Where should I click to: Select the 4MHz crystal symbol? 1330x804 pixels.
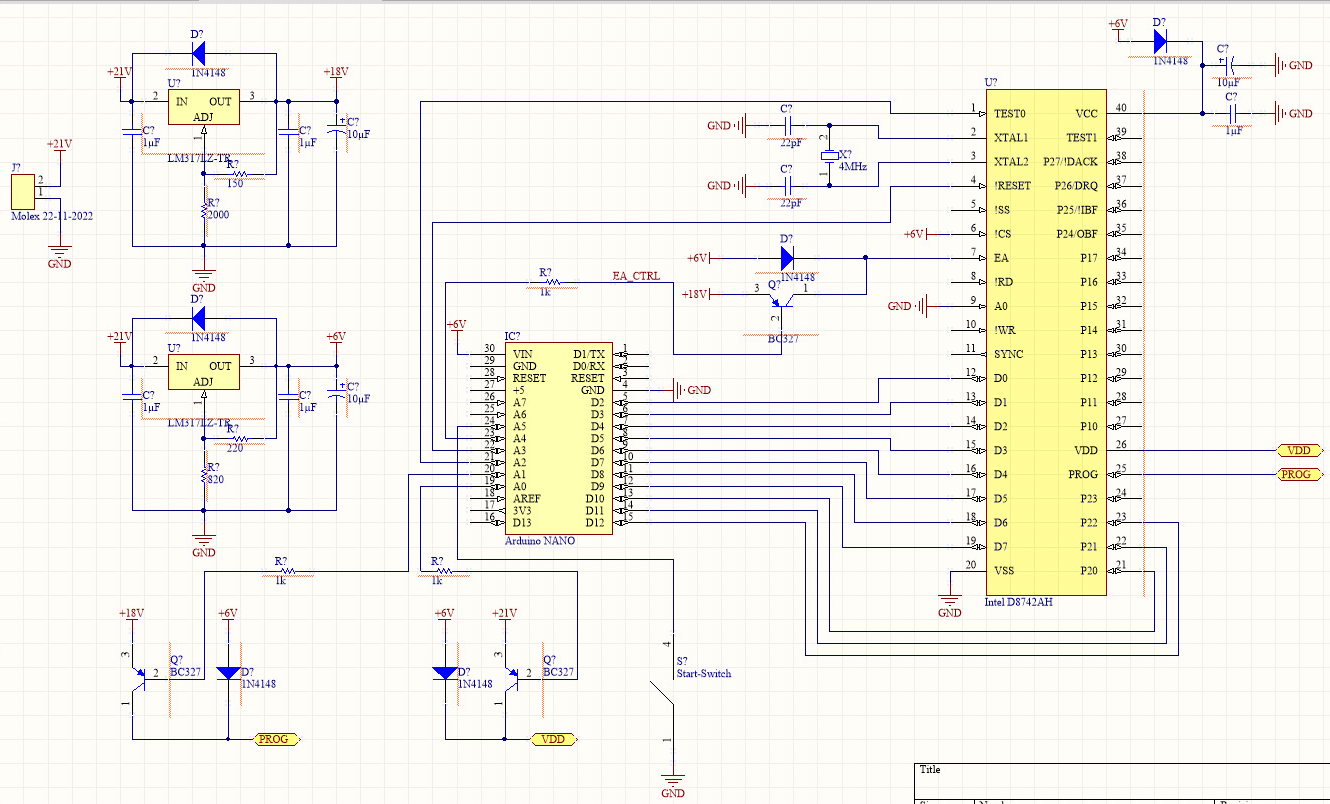point(828,155)
